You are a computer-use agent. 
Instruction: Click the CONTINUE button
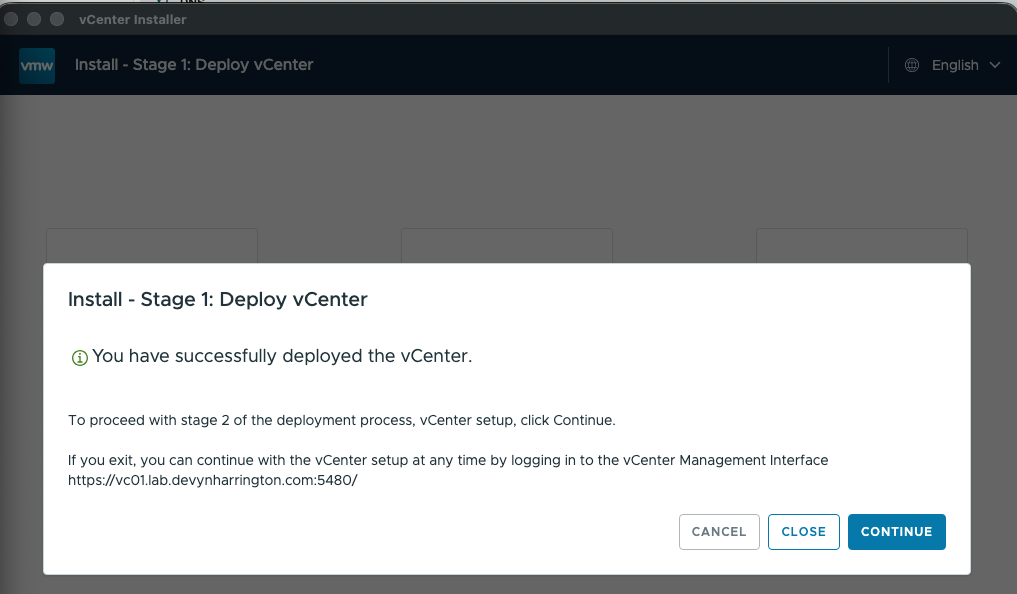[x=896, y=532]
